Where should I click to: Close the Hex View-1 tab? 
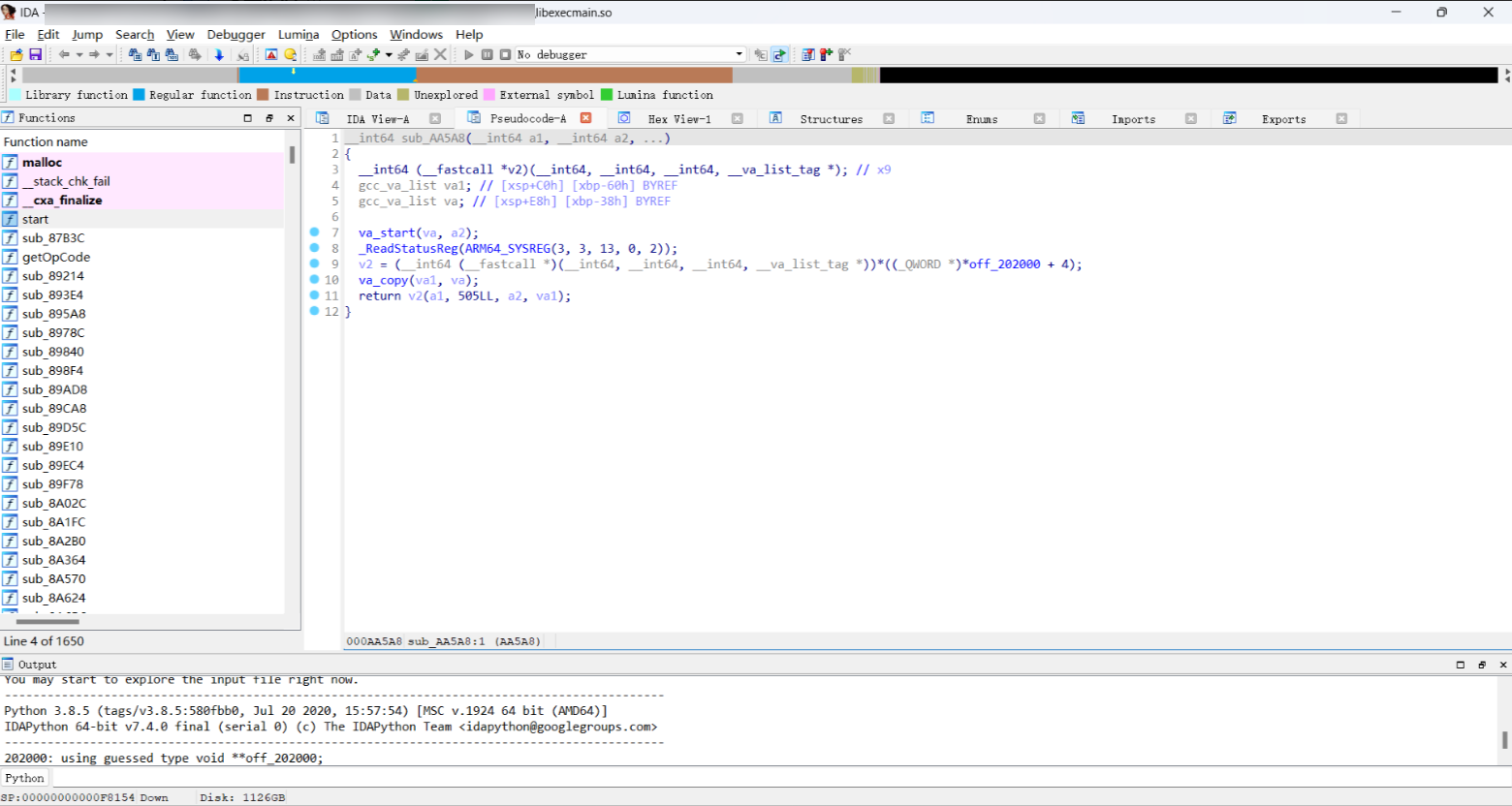pyautogui.click(x=737, y=118)
